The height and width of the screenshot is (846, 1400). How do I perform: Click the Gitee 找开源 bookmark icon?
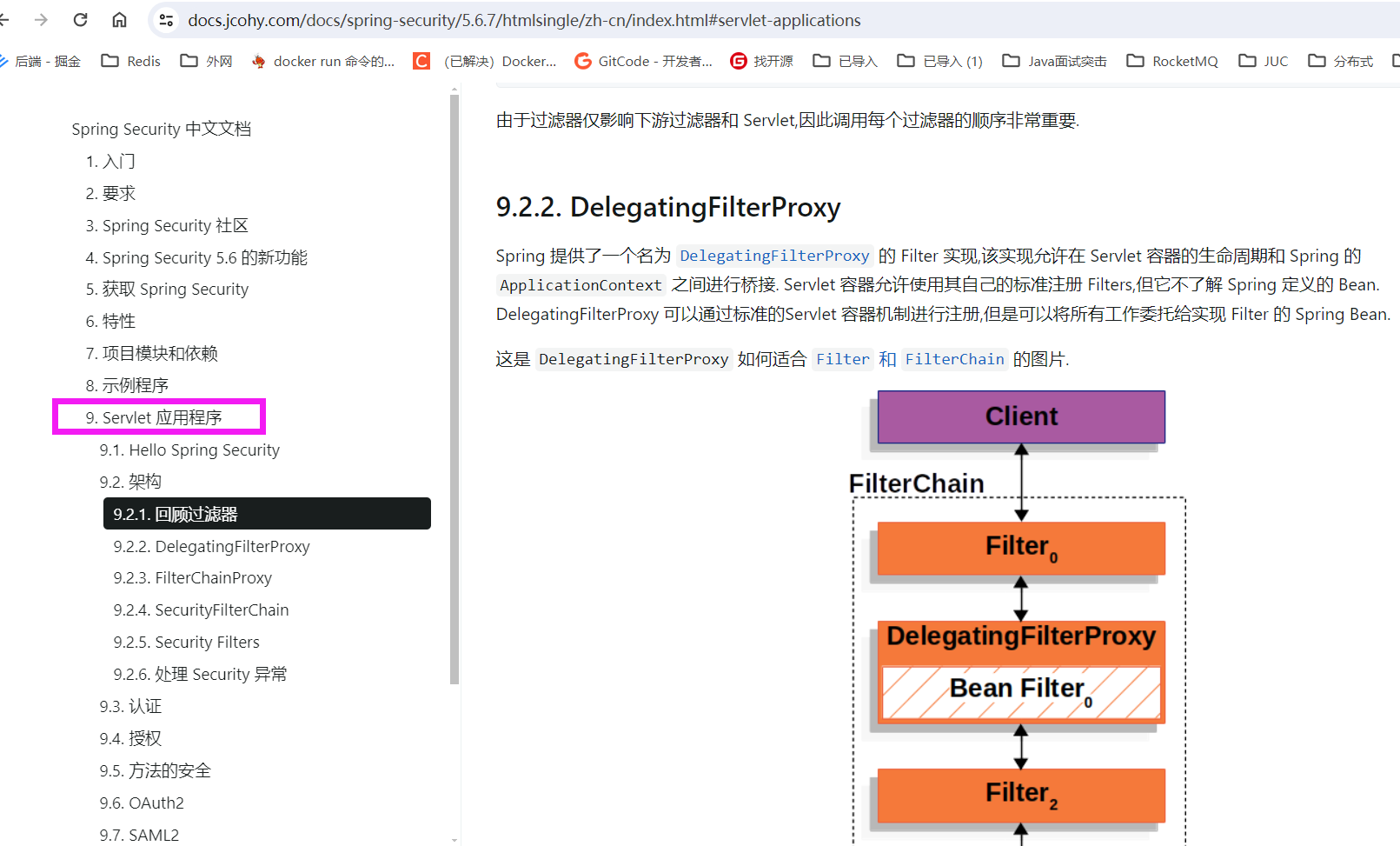tap(738, 61)
